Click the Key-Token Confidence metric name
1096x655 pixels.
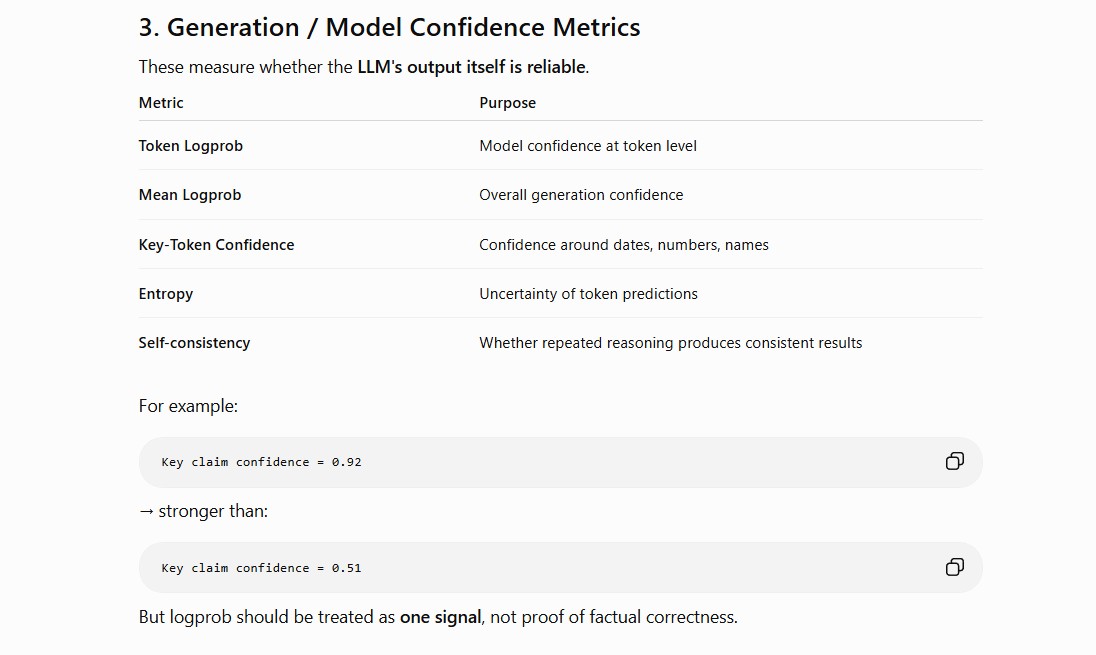(216, 245)
